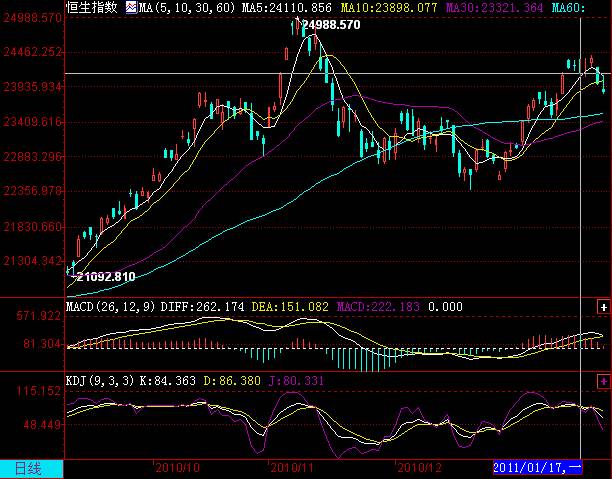612x479 pixels.
Task: Click the MA60 label
Action: [x=569, y=7]
